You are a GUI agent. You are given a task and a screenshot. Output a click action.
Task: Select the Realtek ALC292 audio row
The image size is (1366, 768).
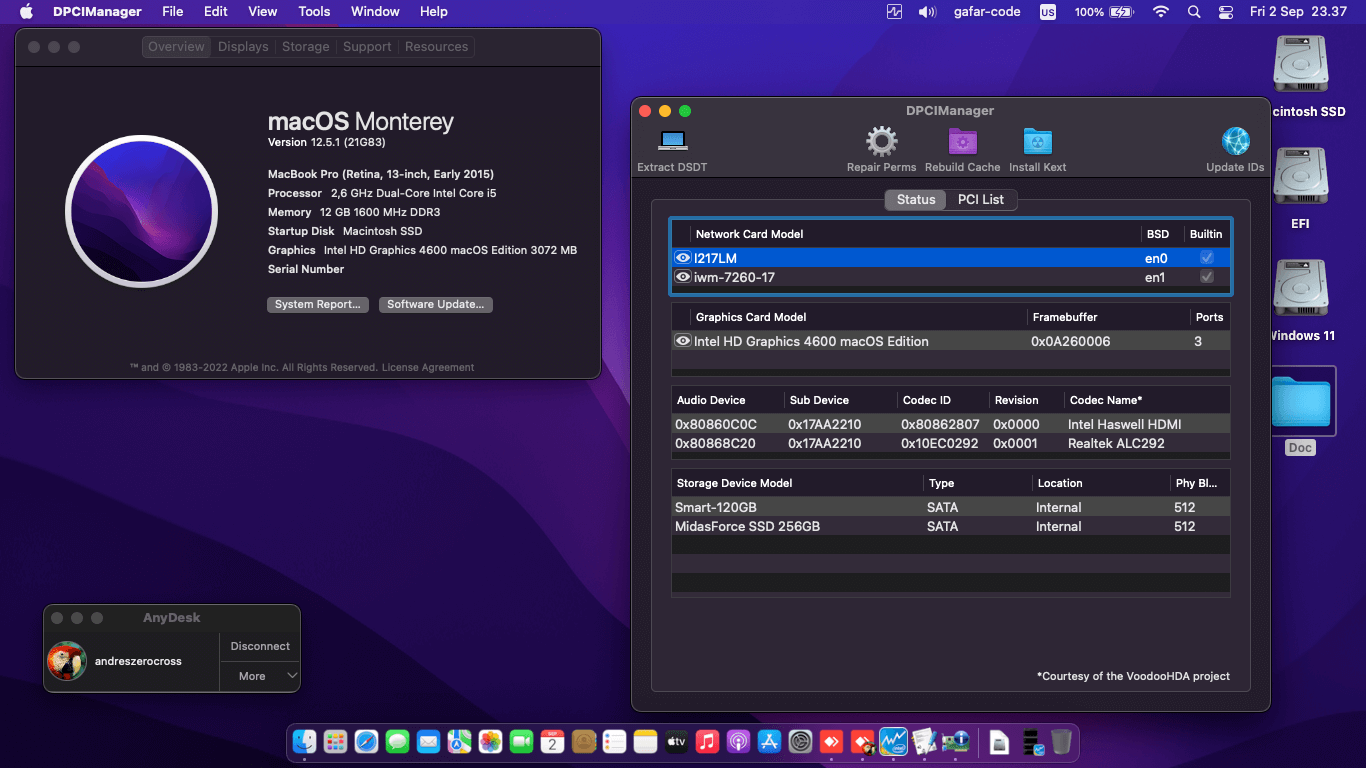click(950, 443)
